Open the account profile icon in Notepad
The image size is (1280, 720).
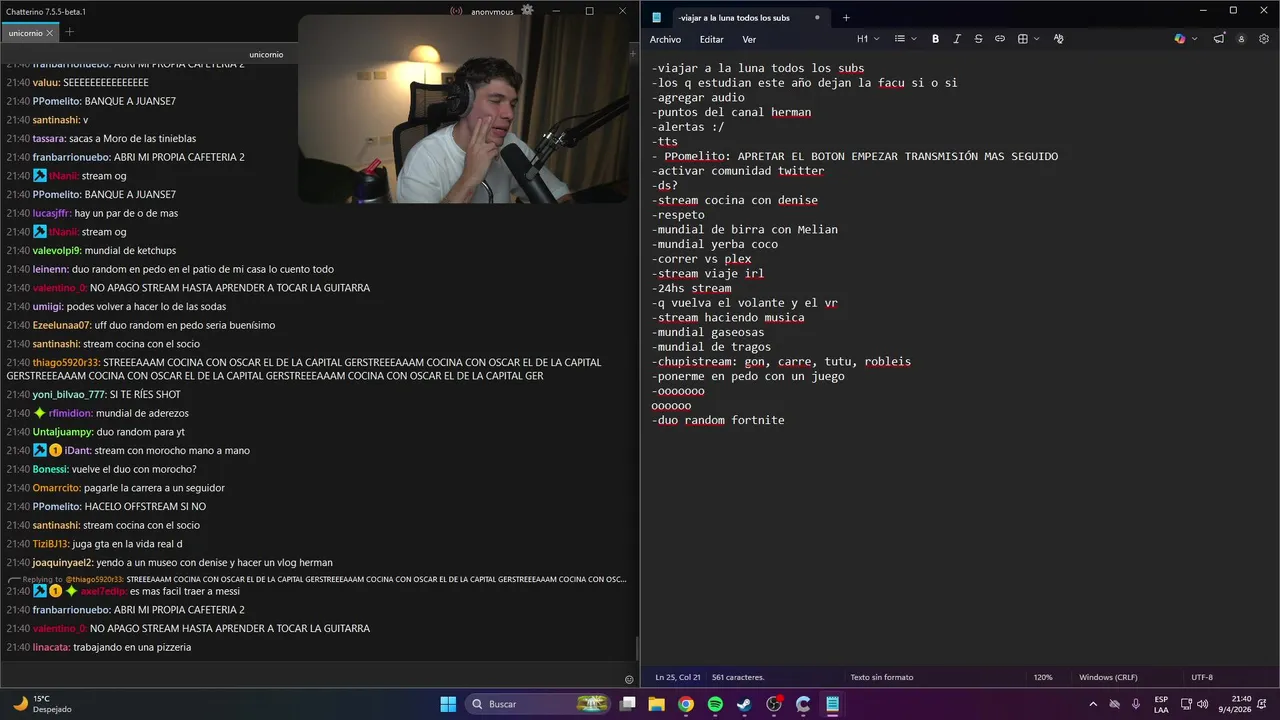[1241, 39]
